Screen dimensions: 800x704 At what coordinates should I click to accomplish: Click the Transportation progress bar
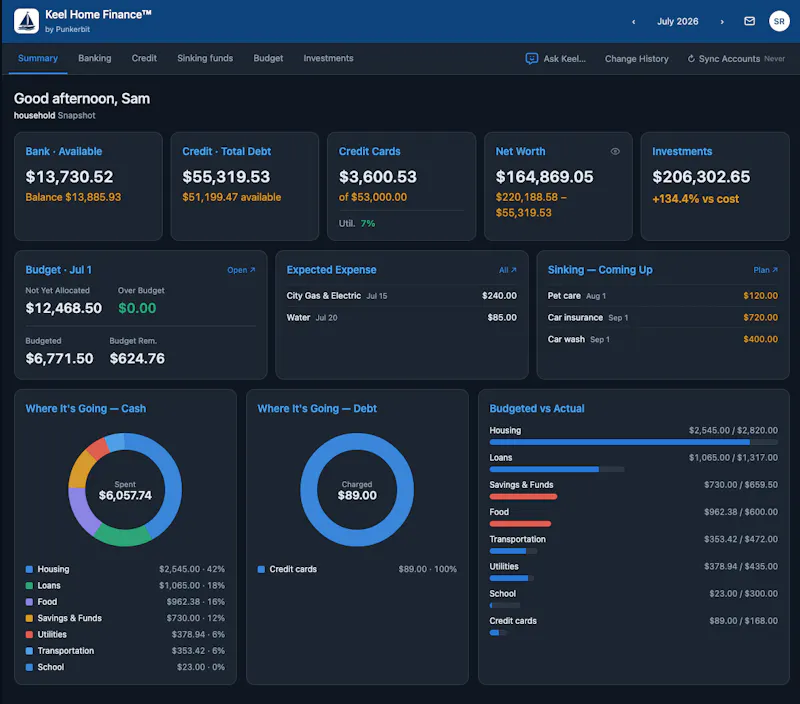[x=513, y=550]
